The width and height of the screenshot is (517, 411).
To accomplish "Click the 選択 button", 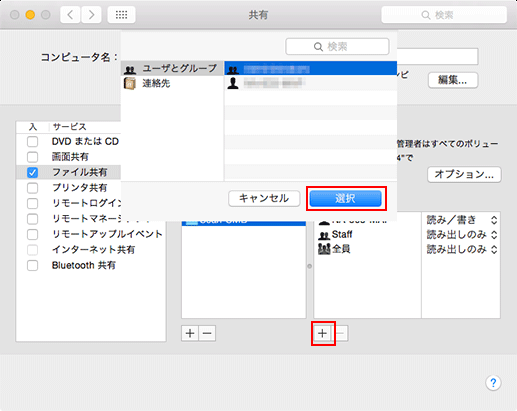I will click(345, 199).
